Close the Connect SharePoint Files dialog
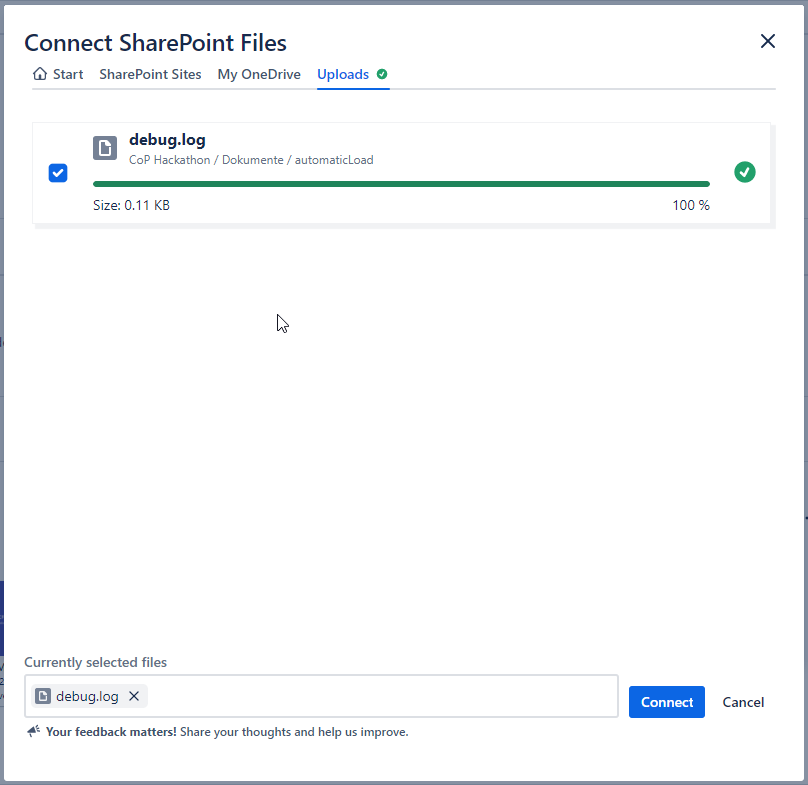This screenshot has height=785, width=808. 767,41
